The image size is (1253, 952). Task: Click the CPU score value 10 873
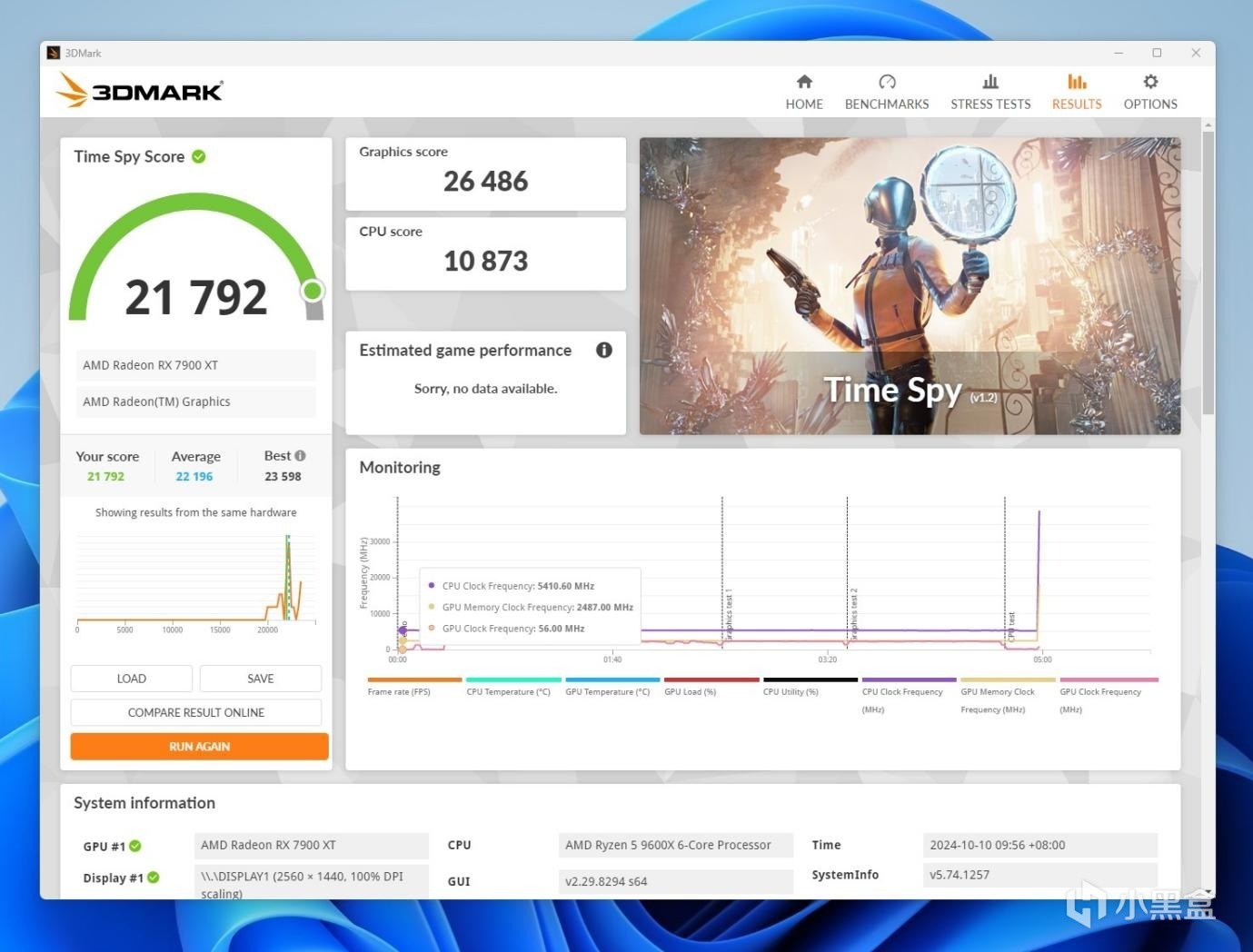click(x=486, y=262)
